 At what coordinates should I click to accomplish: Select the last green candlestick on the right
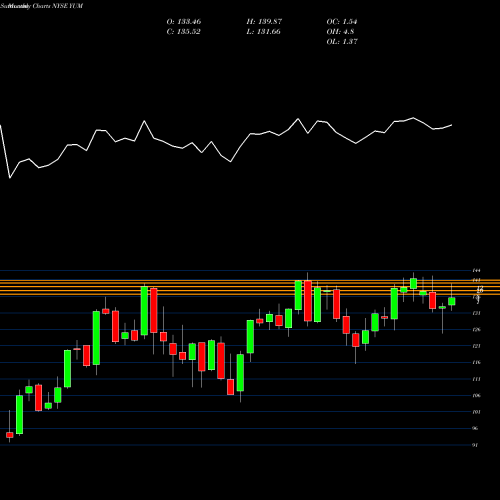tap(452, 301)
